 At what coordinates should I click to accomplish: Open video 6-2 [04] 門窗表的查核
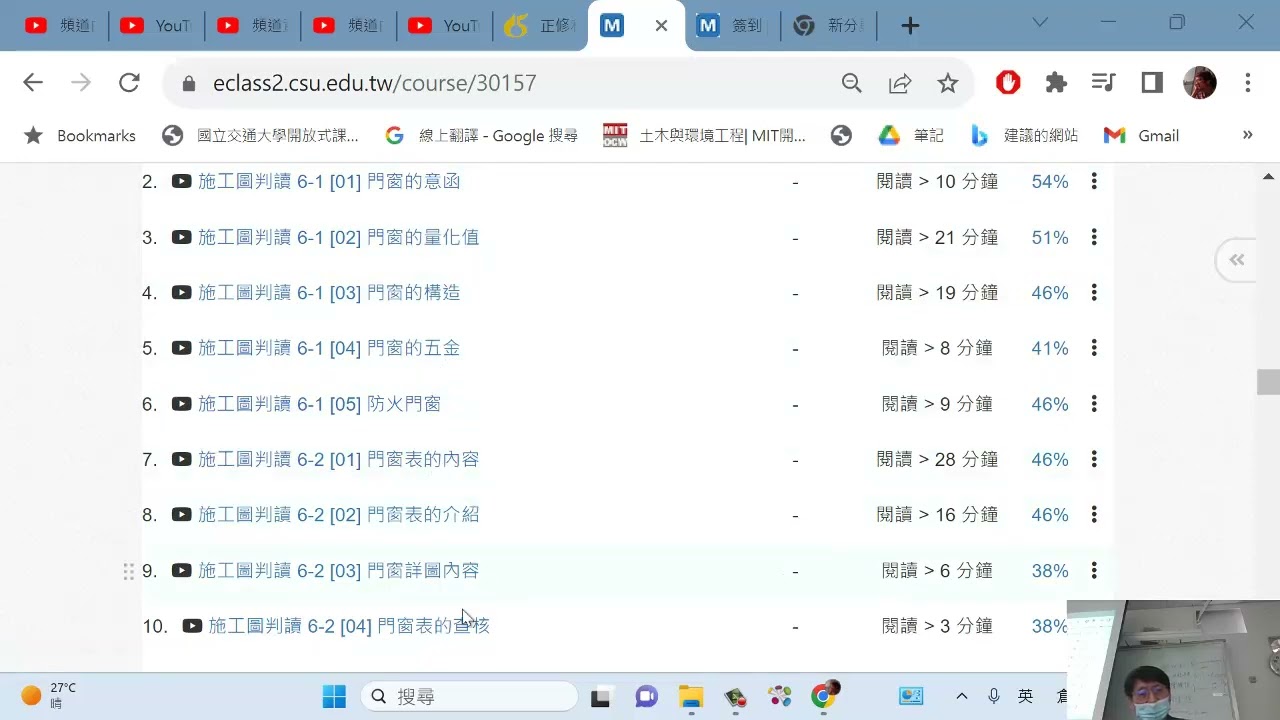pyautogui.click(x=349, y=626)
